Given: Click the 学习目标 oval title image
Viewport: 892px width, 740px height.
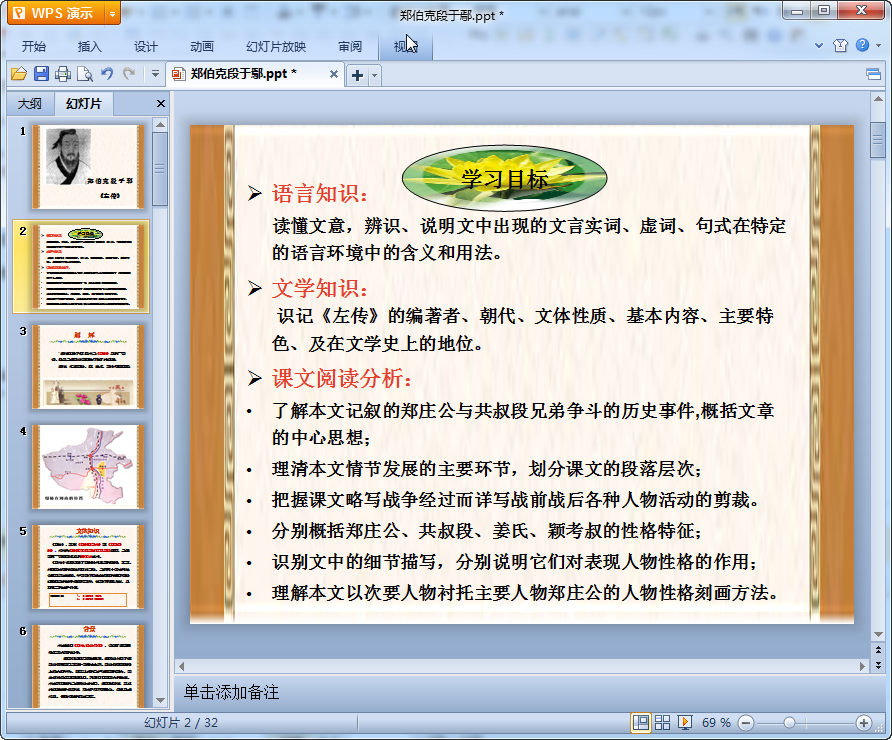Looking at the screenshot, I should point(504,178).
